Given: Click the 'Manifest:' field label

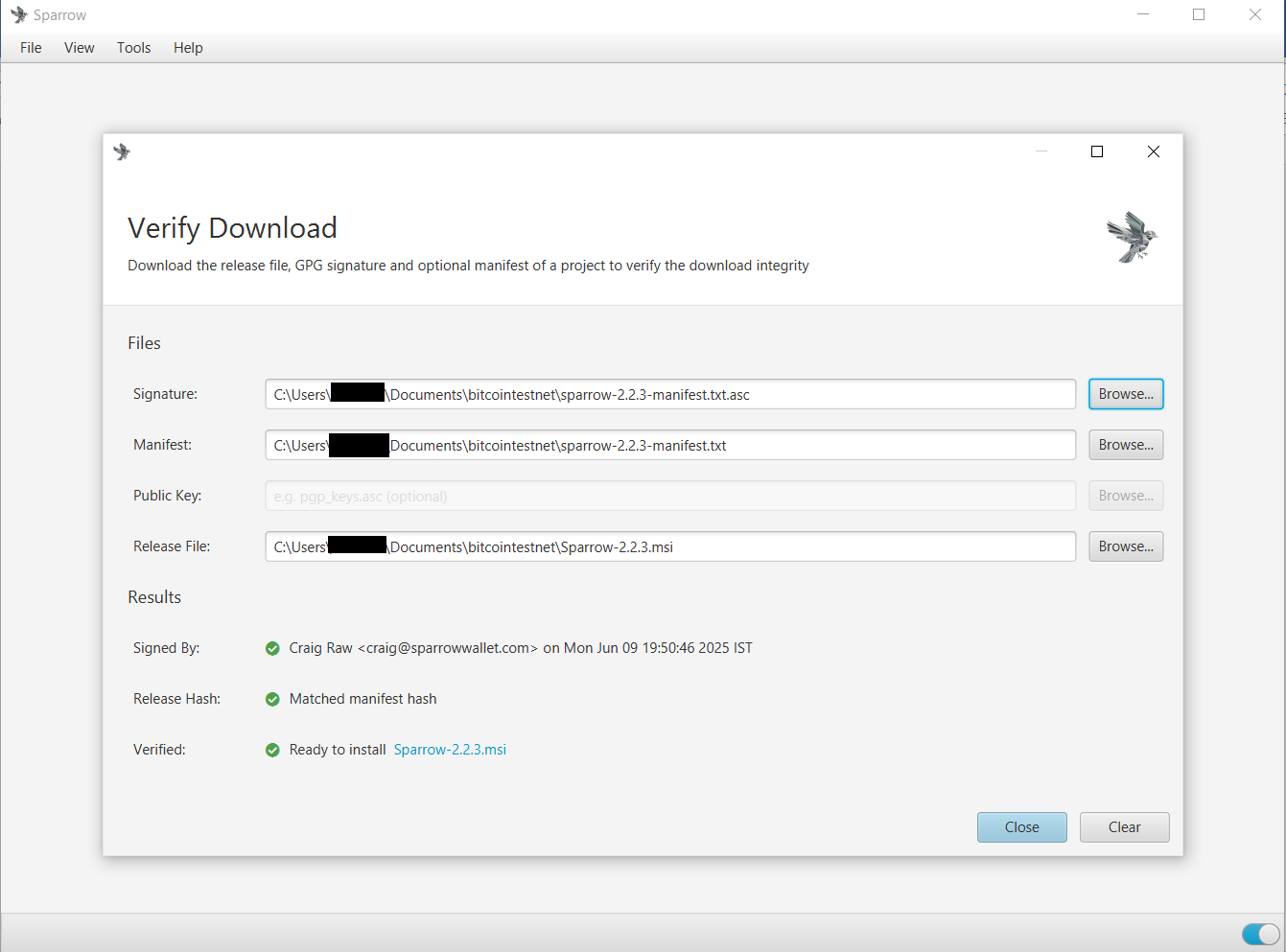Looking at the screenshot, I should point(162,445).
